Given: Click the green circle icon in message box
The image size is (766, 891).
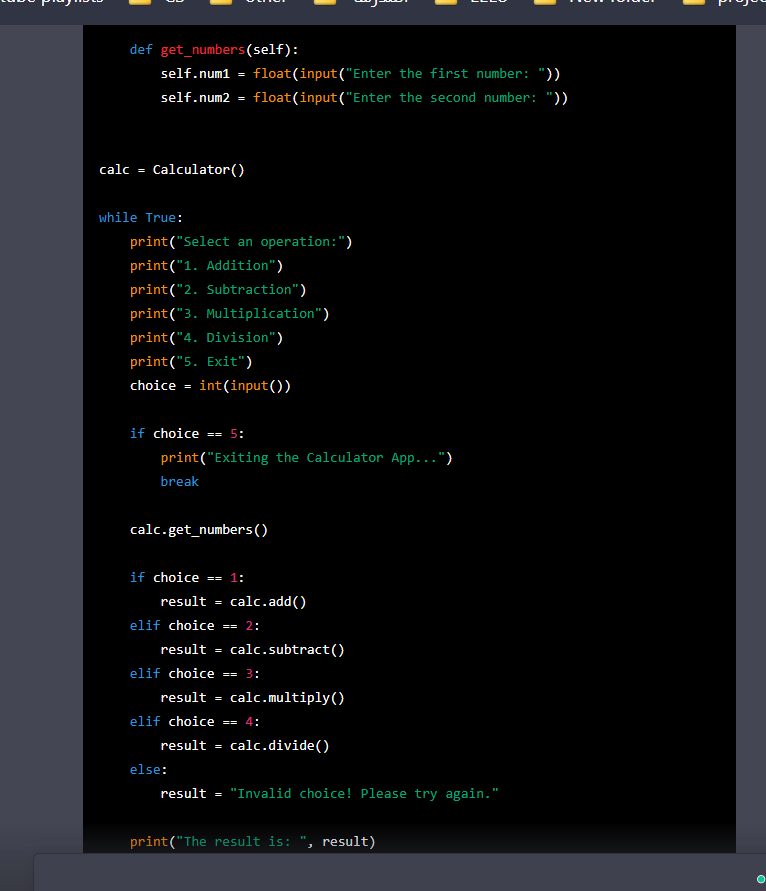Looking at the screenshot, I should click(761, 879).
